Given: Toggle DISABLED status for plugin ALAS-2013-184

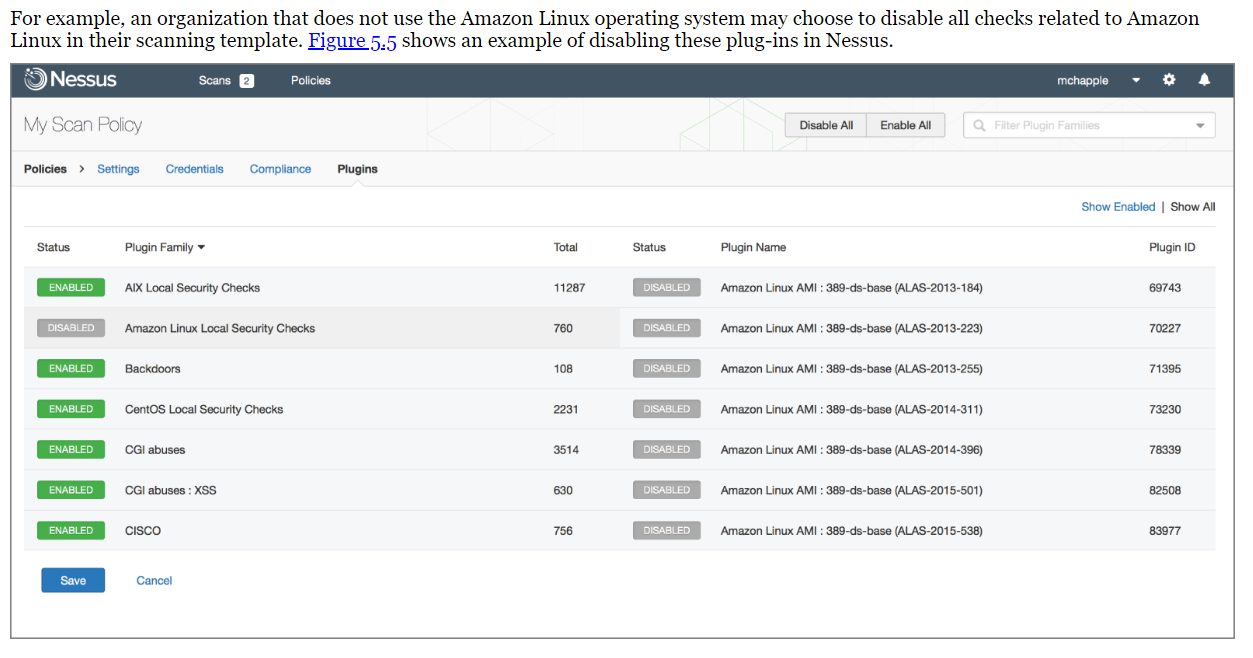Looking at the screenshot, I should pyautogui.click(x=667, y=288).
